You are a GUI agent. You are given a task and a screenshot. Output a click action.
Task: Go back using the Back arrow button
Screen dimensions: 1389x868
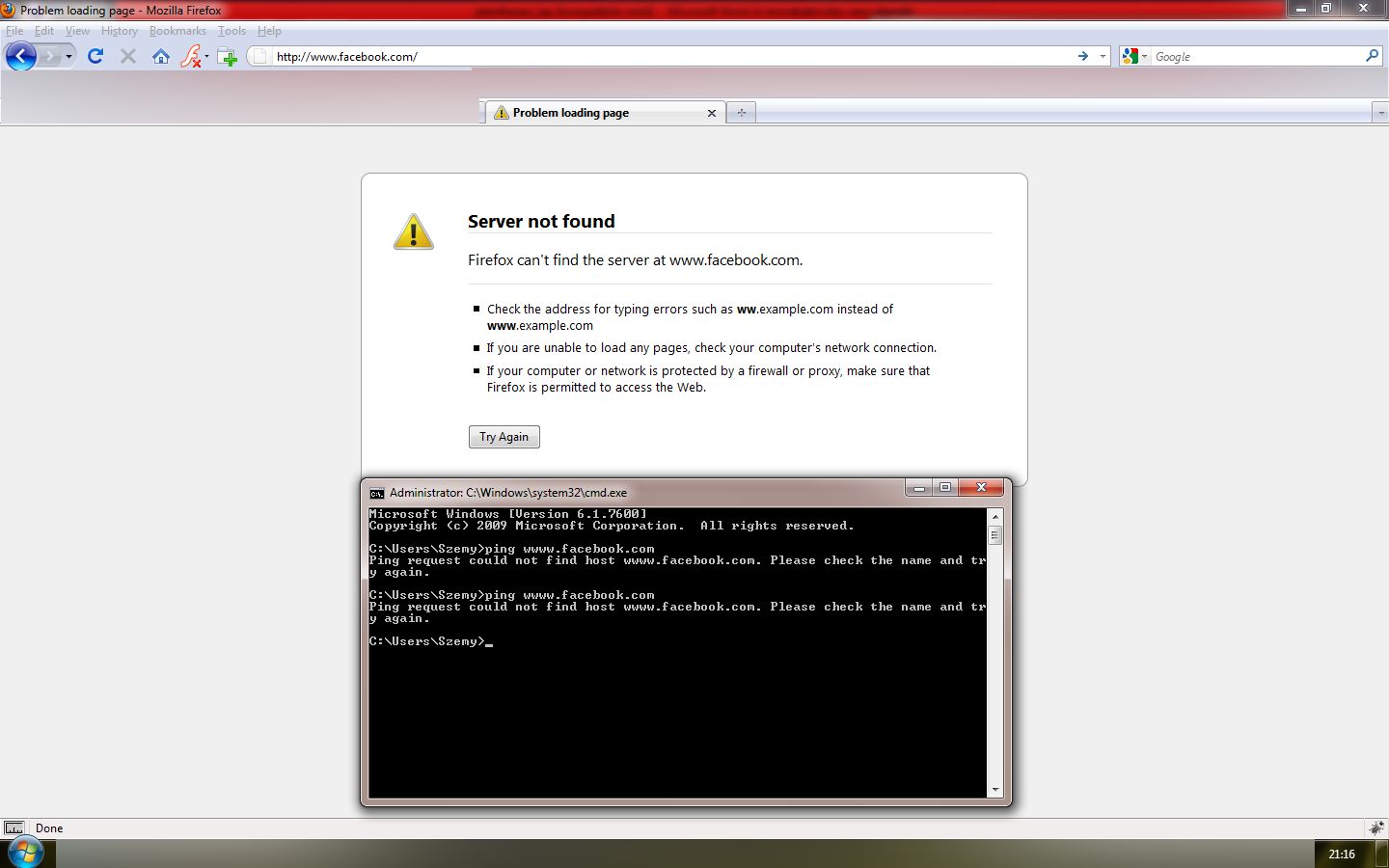[x=20, y=56]
